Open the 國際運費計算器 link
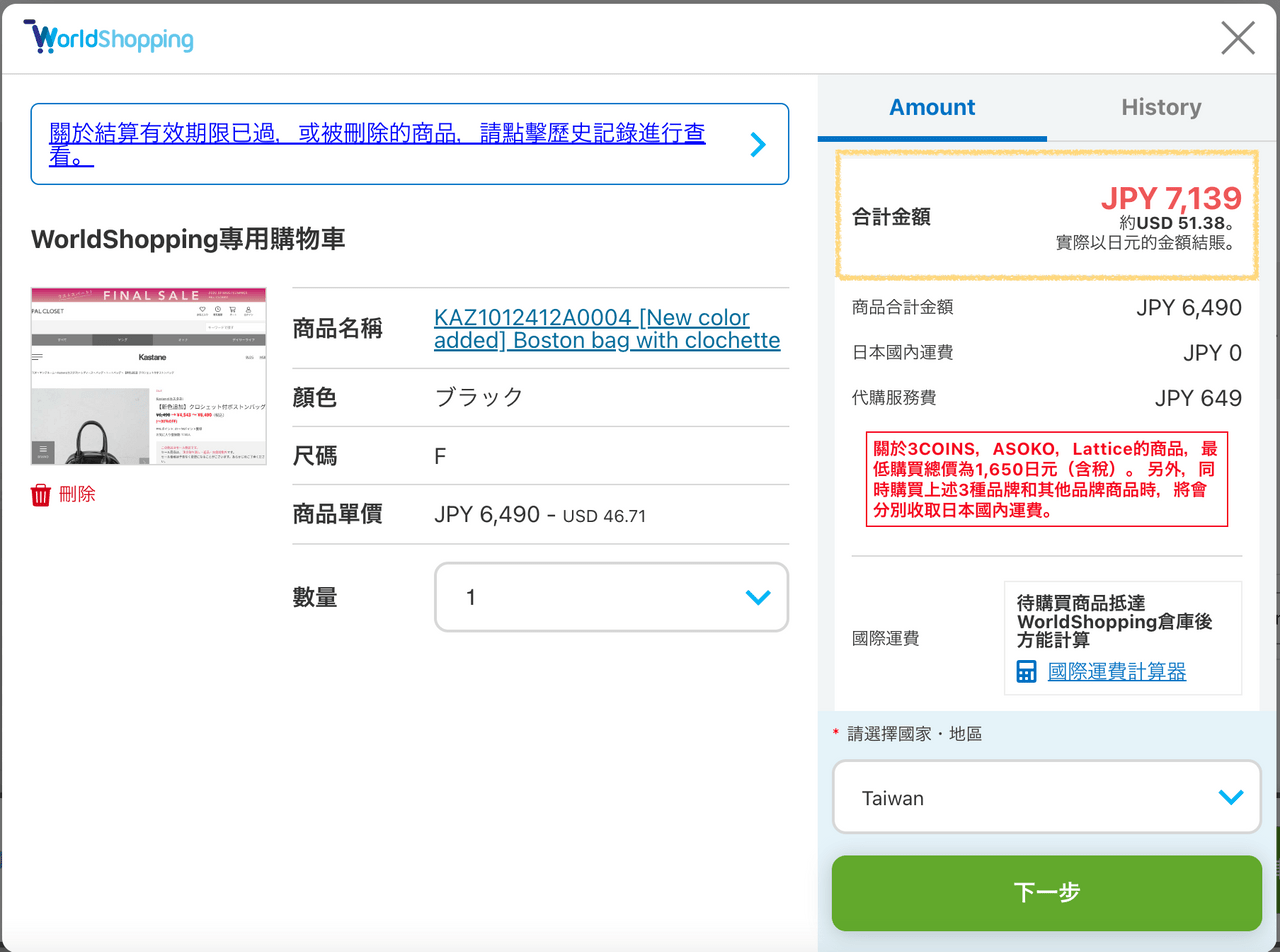1280x952 pixels. (x=1117, y=671)
